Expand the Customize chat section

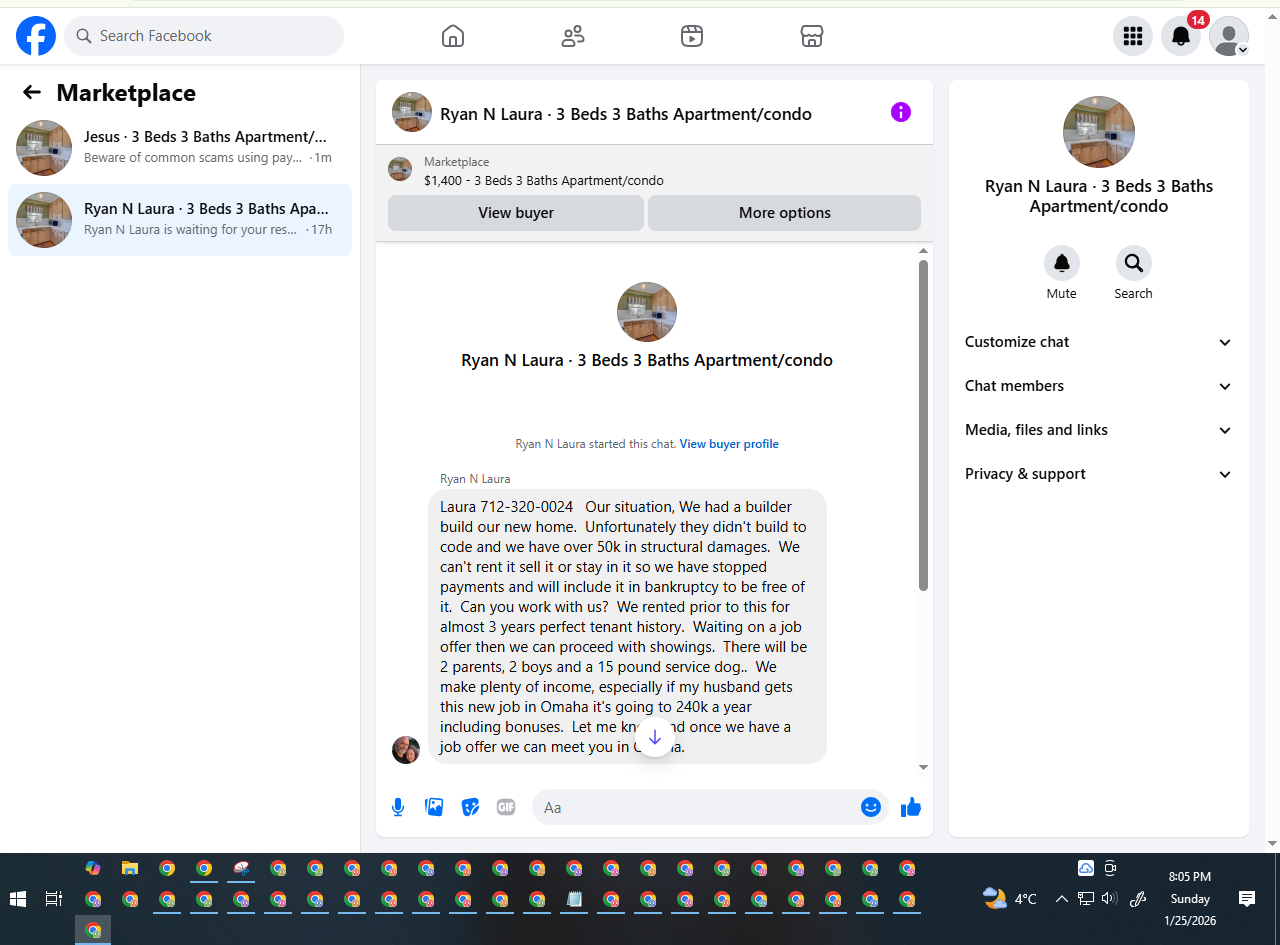click(x=1099, y=342)
